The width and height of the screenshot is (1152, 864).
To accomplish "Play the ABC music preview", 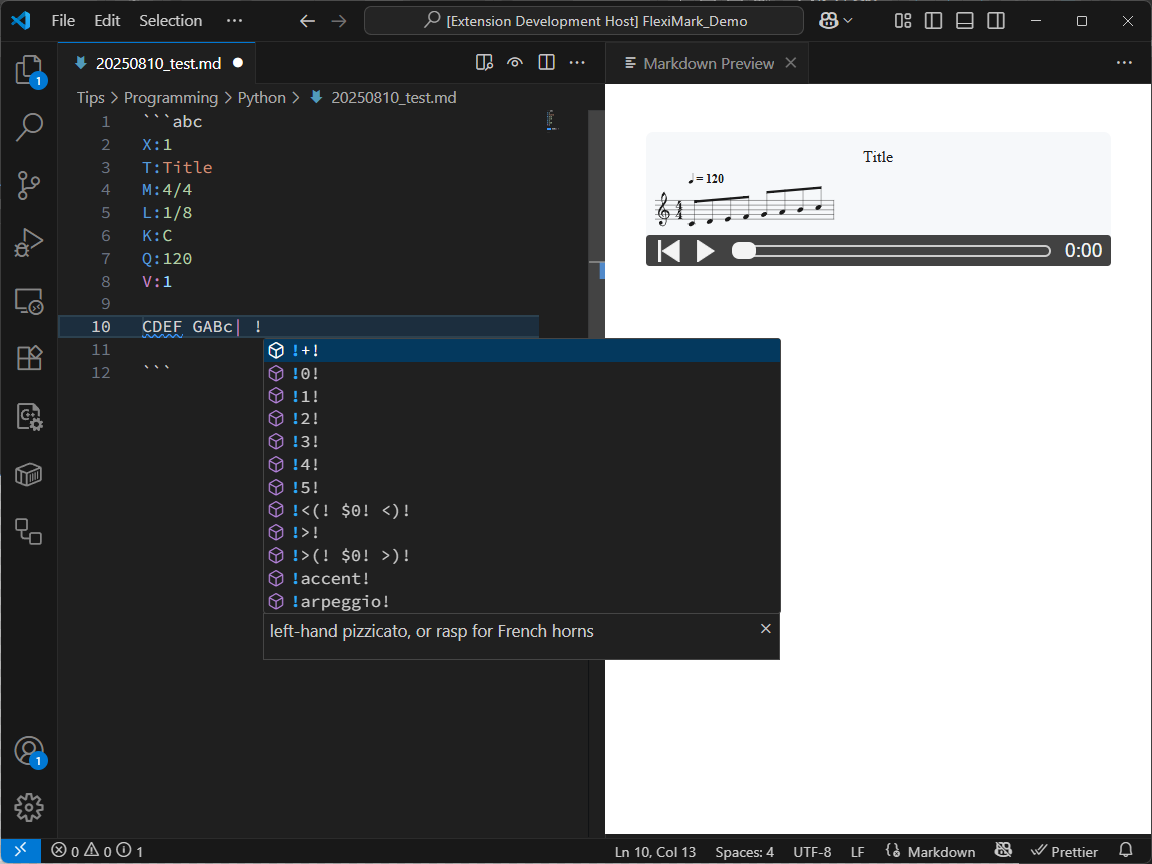I will point(705,251).
